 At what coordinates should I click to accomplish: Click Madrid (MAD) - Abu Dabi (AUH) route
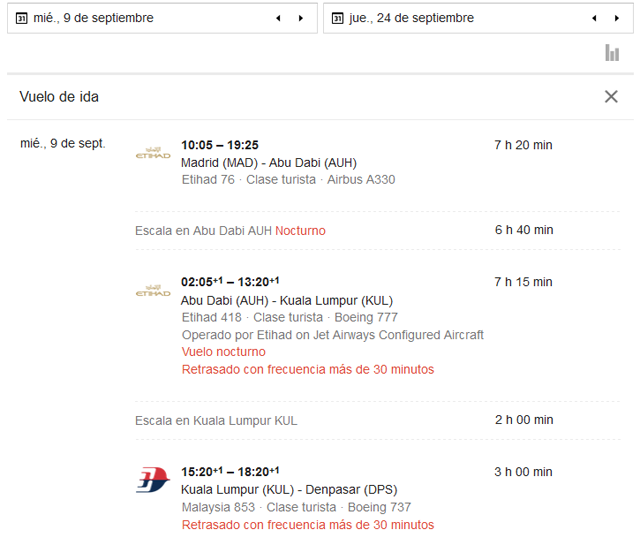268,162
